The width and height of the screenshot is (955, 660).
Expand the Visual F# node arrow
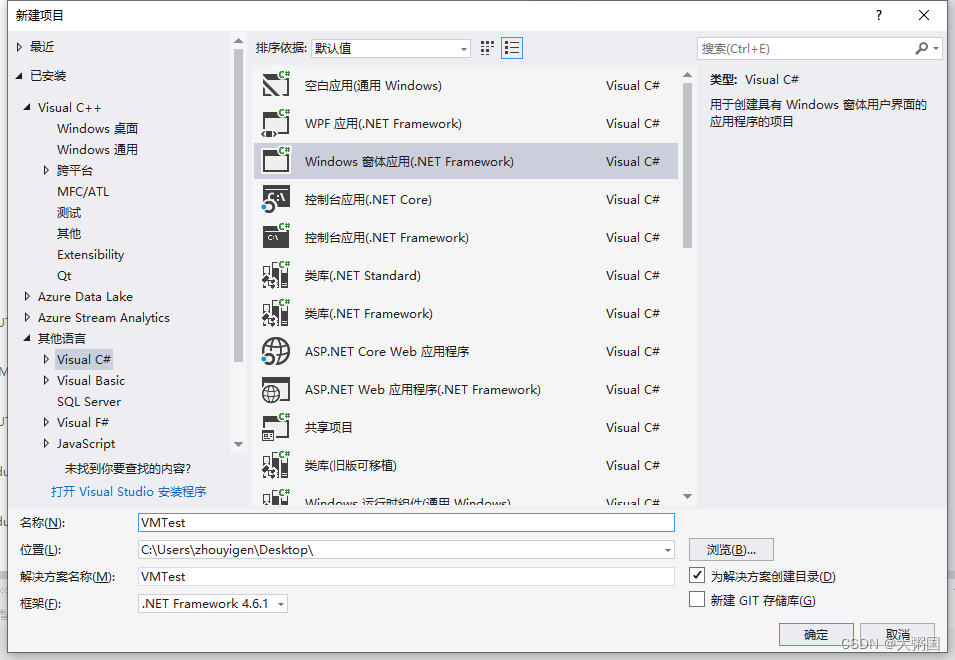[46, 422]
